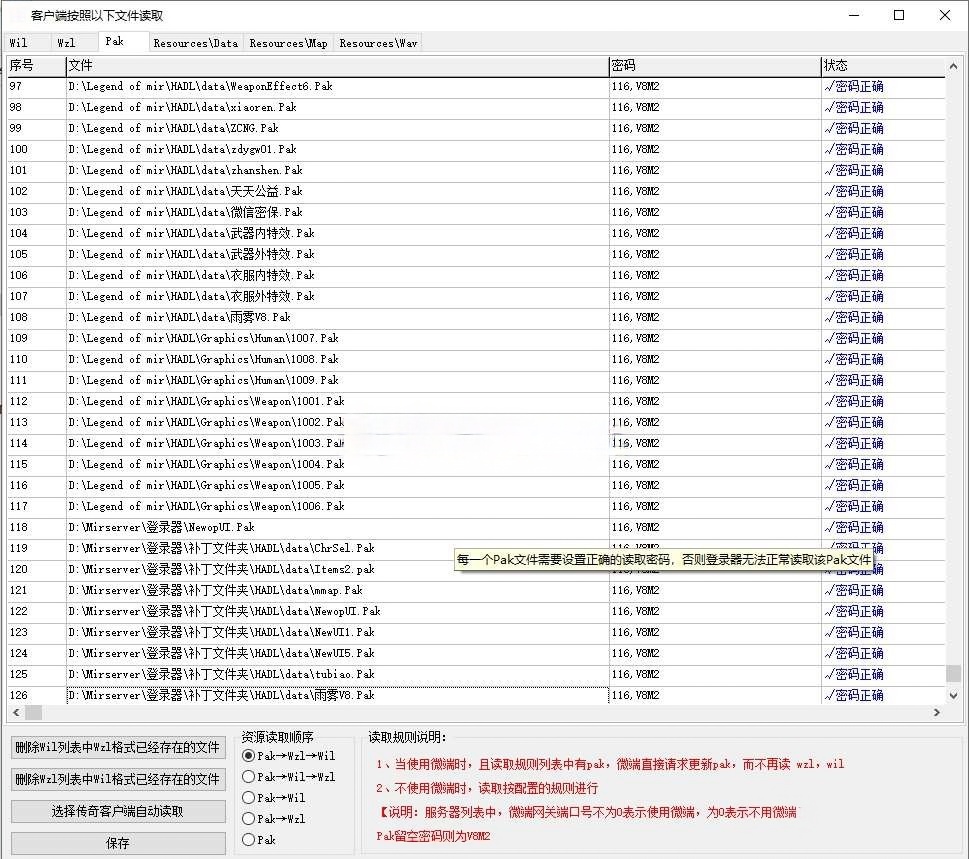Select row with WeaponEffect6.Pak
Screen dimensions: 969x859
tap(476, 87)
